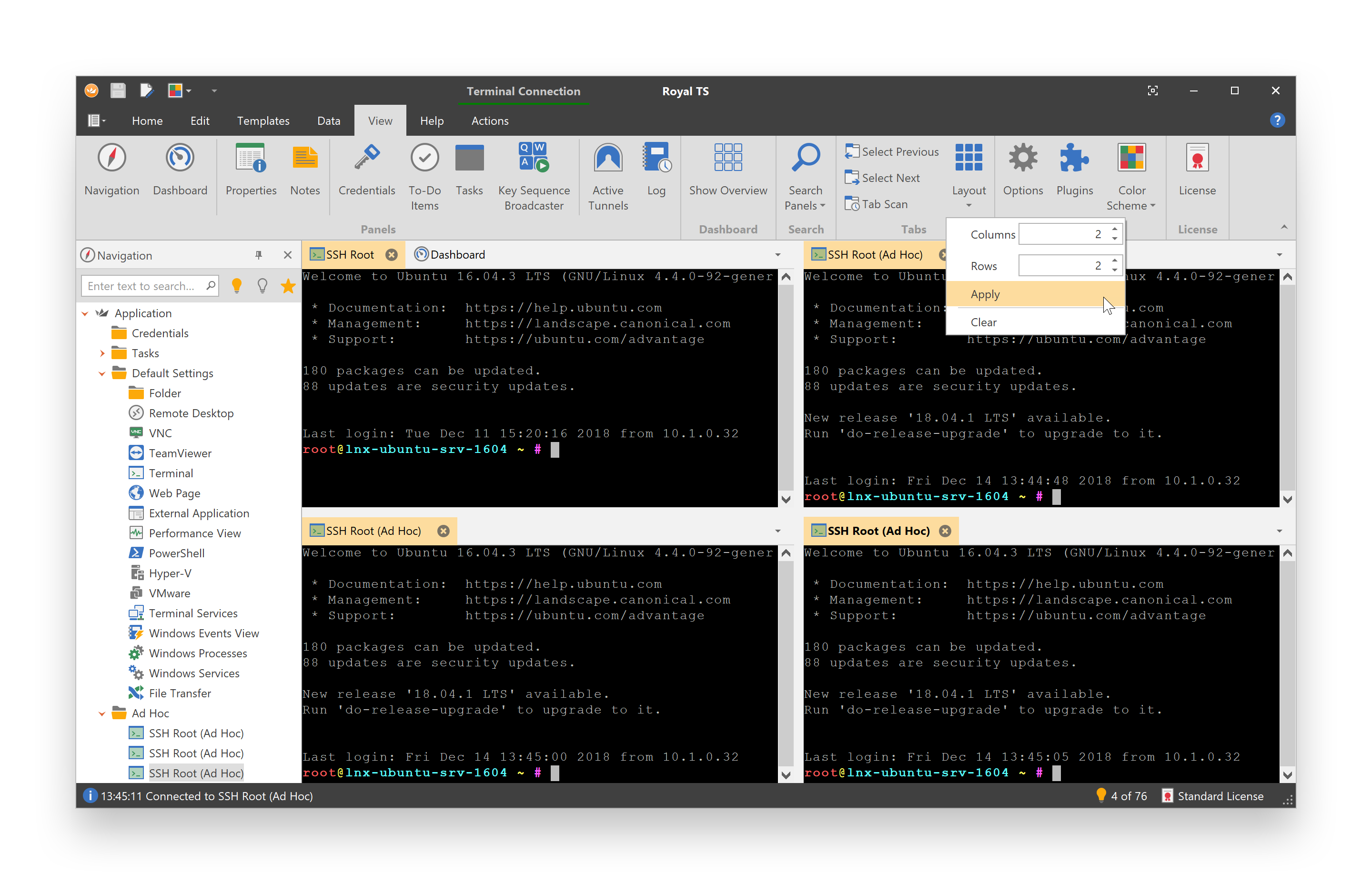The width and height of the screenshot is (1372, 884).
Task: Open Search Panels dropdown
Action: pyautogui.click(x=805, y=177)
